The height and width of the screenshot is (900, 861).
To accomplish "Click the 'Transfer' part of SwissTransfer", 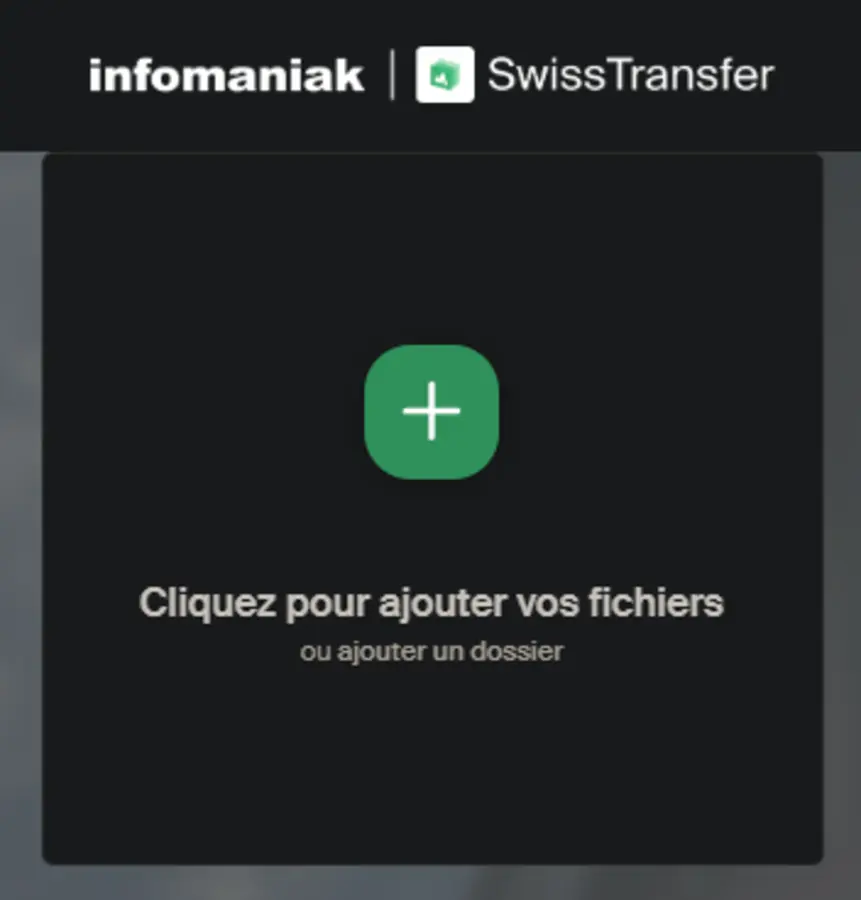I will pyautogui.click(x=691, y=75).
